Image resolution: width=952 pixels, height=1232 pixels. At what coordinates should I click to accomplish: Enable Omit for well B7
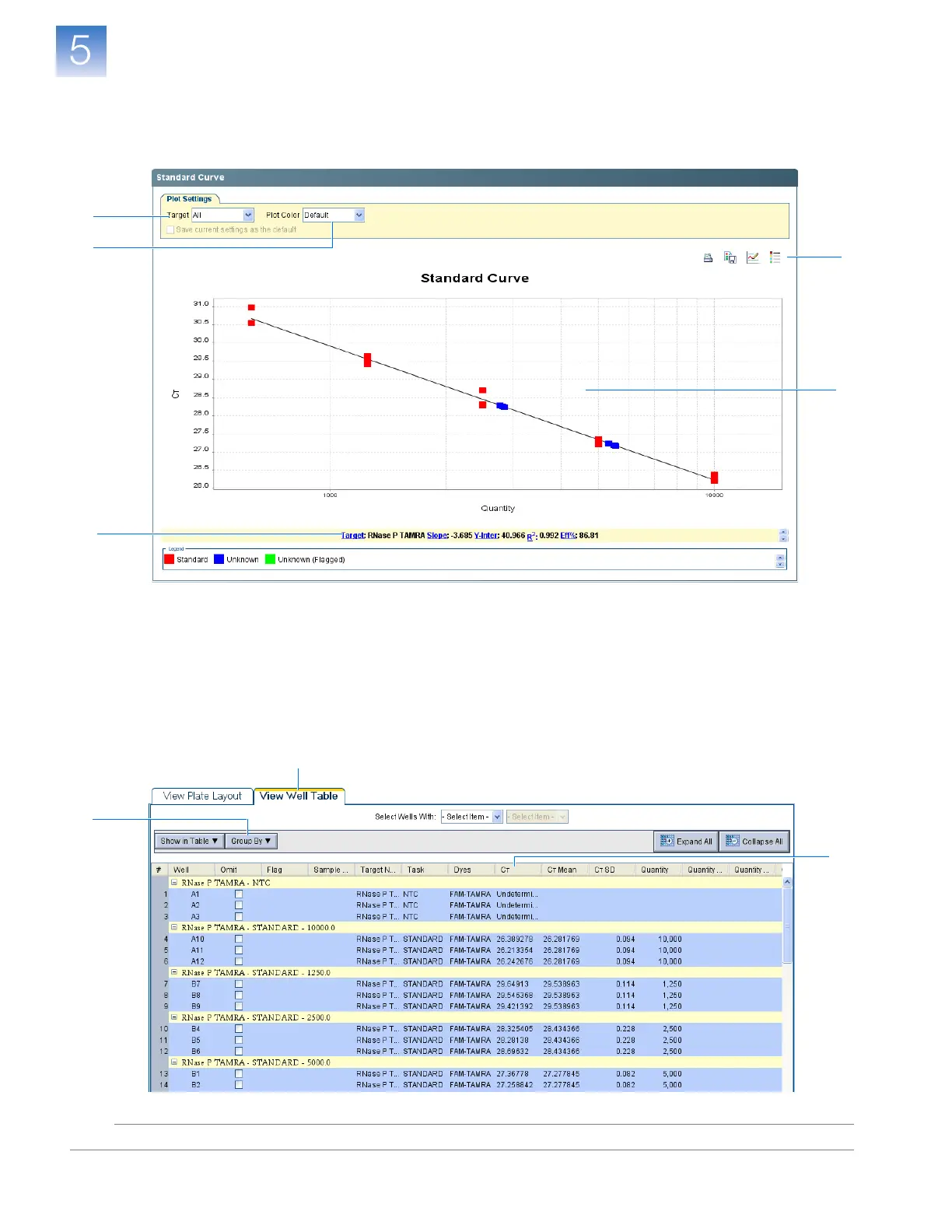pos(239,984)
